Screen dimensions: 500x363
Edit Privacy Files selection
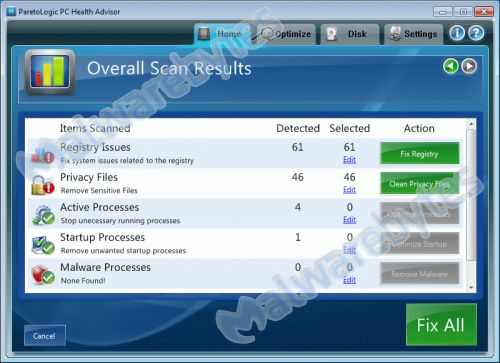click(x=349, y=190)
